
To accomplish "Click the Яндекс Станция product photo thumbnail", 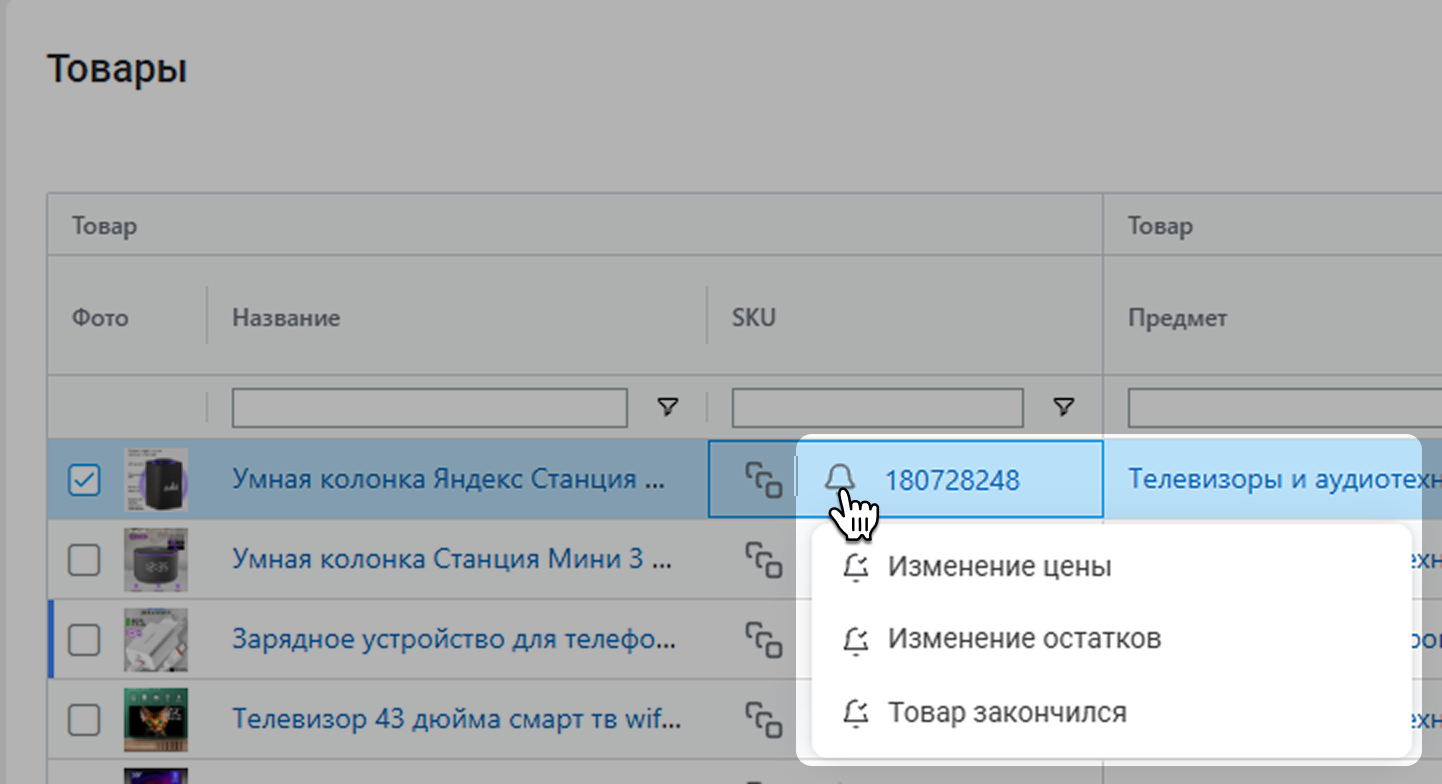I will [x=155, y=480].
